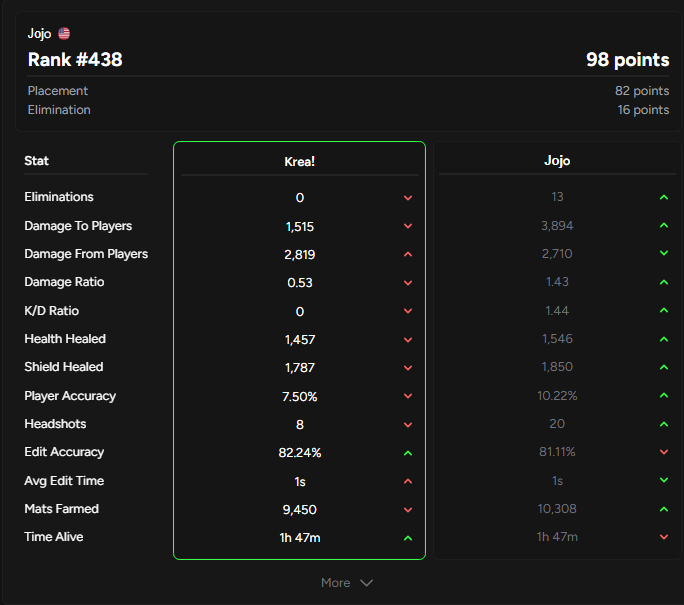
Task: Click the Time Alive label
Action: [54, 537]
